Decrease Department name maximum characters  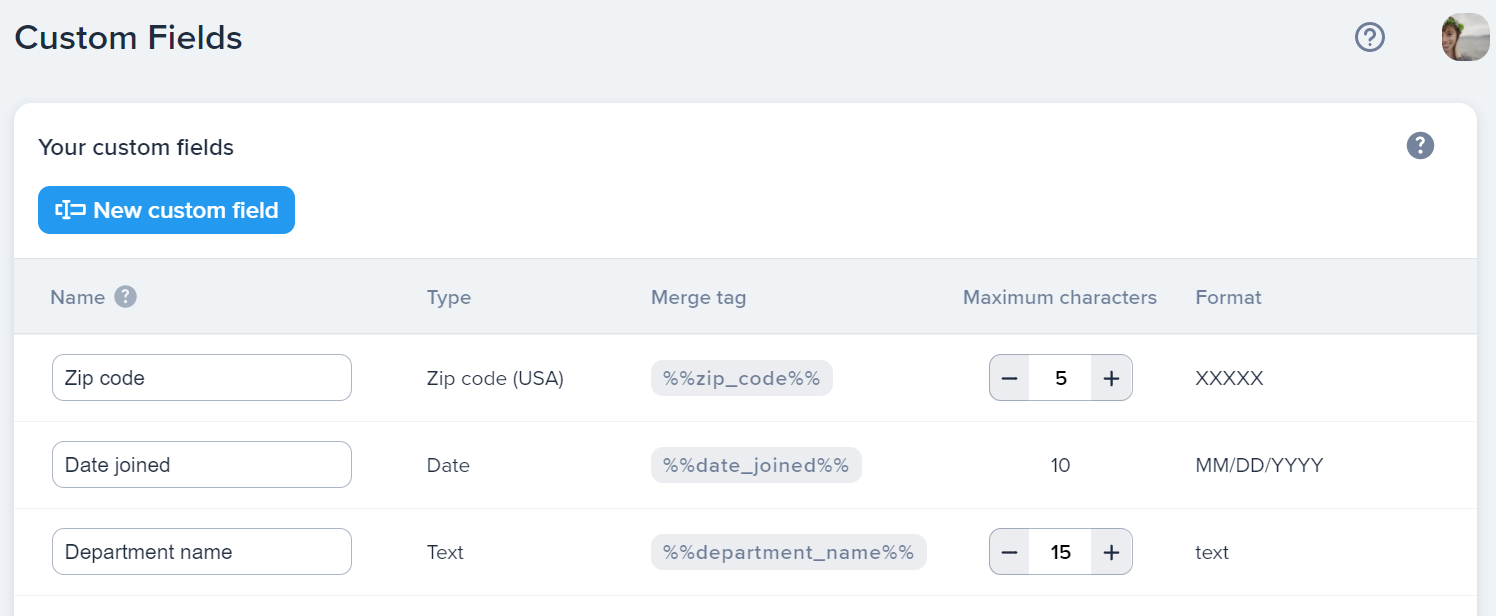click(1009, 552)
